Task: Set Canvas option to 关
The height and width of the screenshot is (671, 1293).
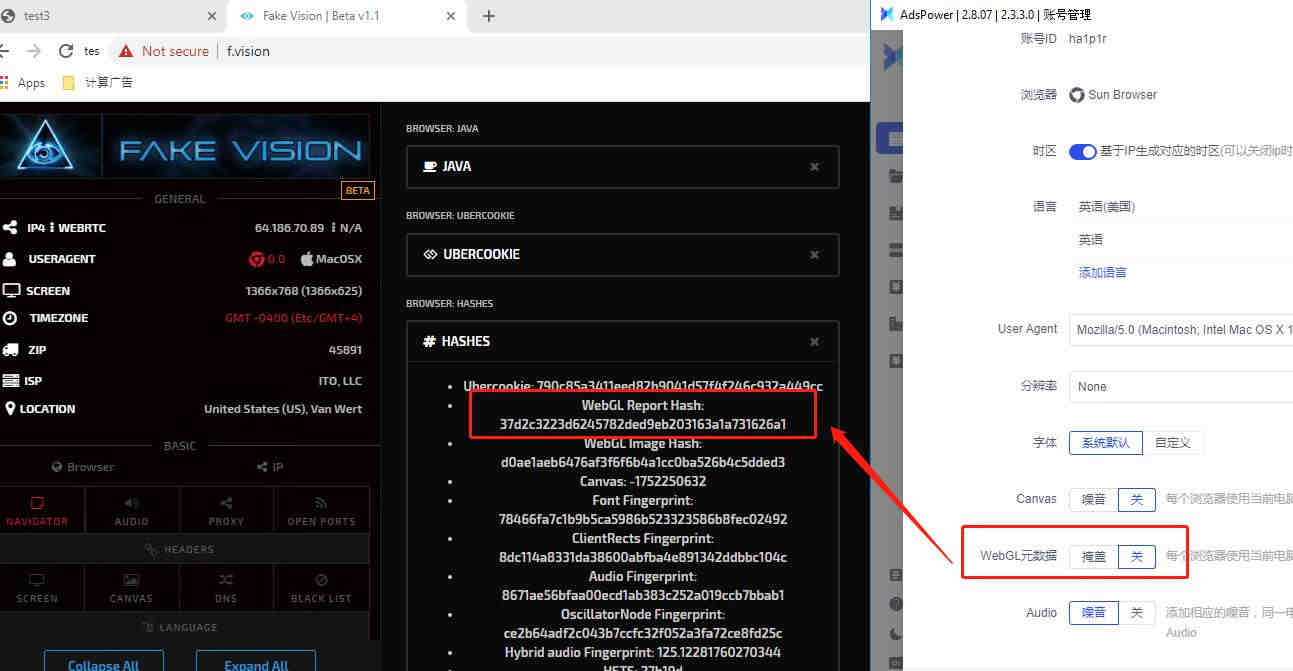Action: pyautogui.click(x=1136, y=500)
